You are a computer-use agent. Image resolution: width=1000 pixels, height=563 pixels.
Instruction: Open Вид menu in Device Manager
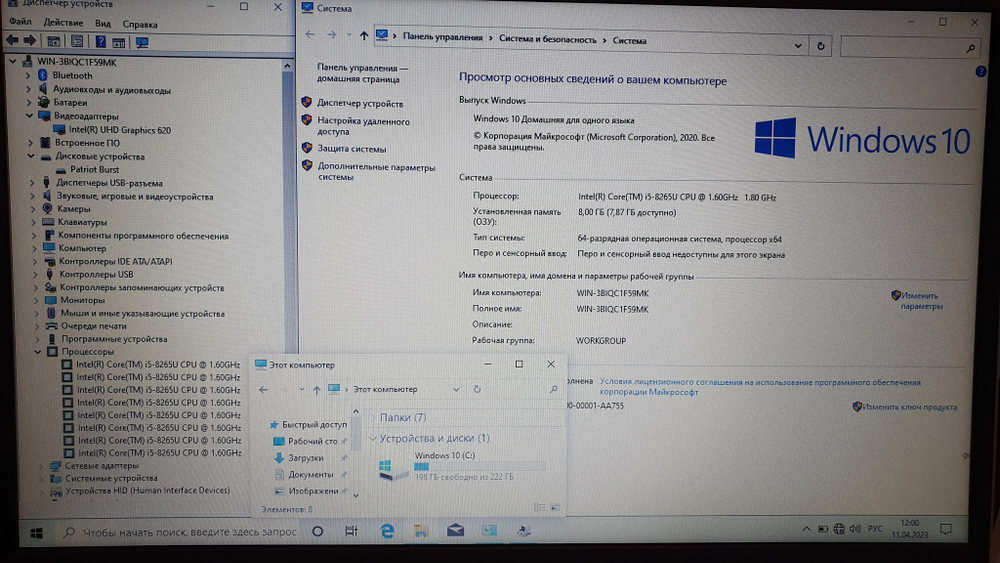[x=103, y=24]
